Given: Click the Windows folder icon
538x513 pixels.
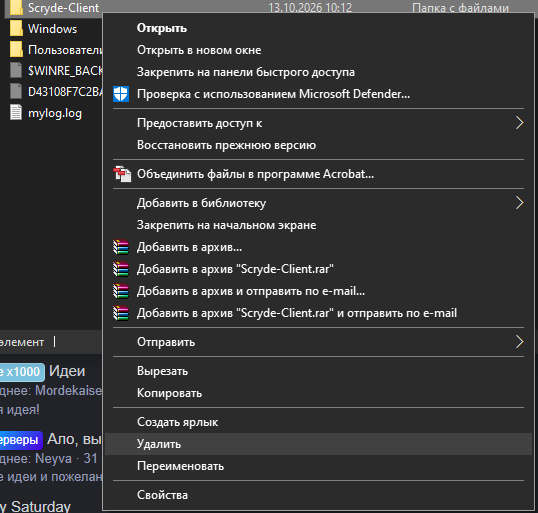Looking at the screenshot, I should [16, 28].
